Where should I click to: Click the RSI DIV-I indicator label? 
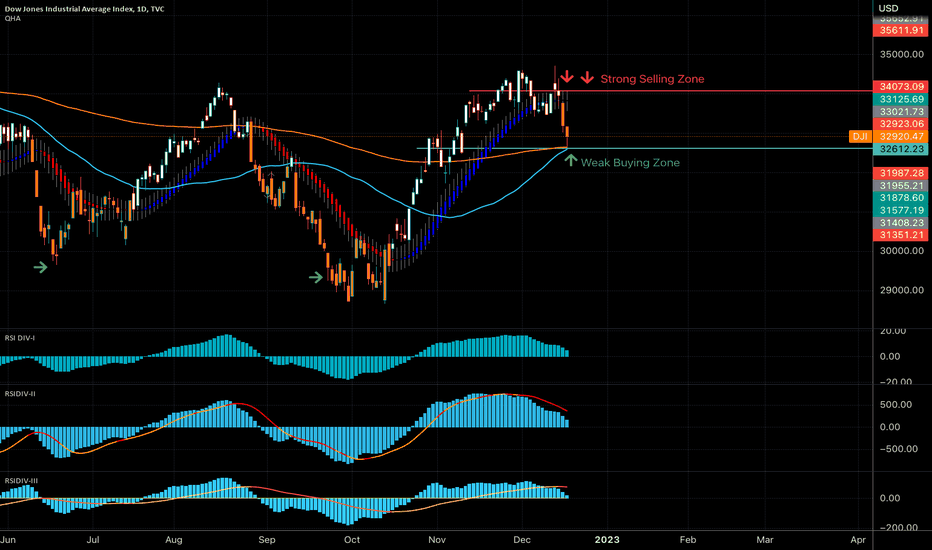click(x=20, y=338)
